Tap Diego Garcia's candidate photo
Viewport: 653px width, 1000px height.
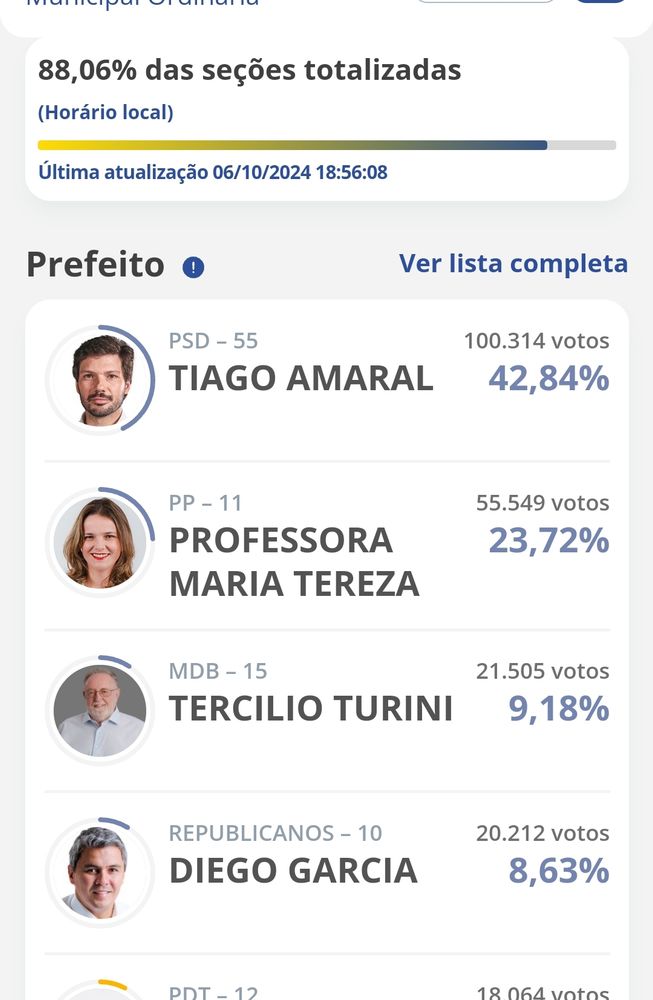click(x=100, y=872)
